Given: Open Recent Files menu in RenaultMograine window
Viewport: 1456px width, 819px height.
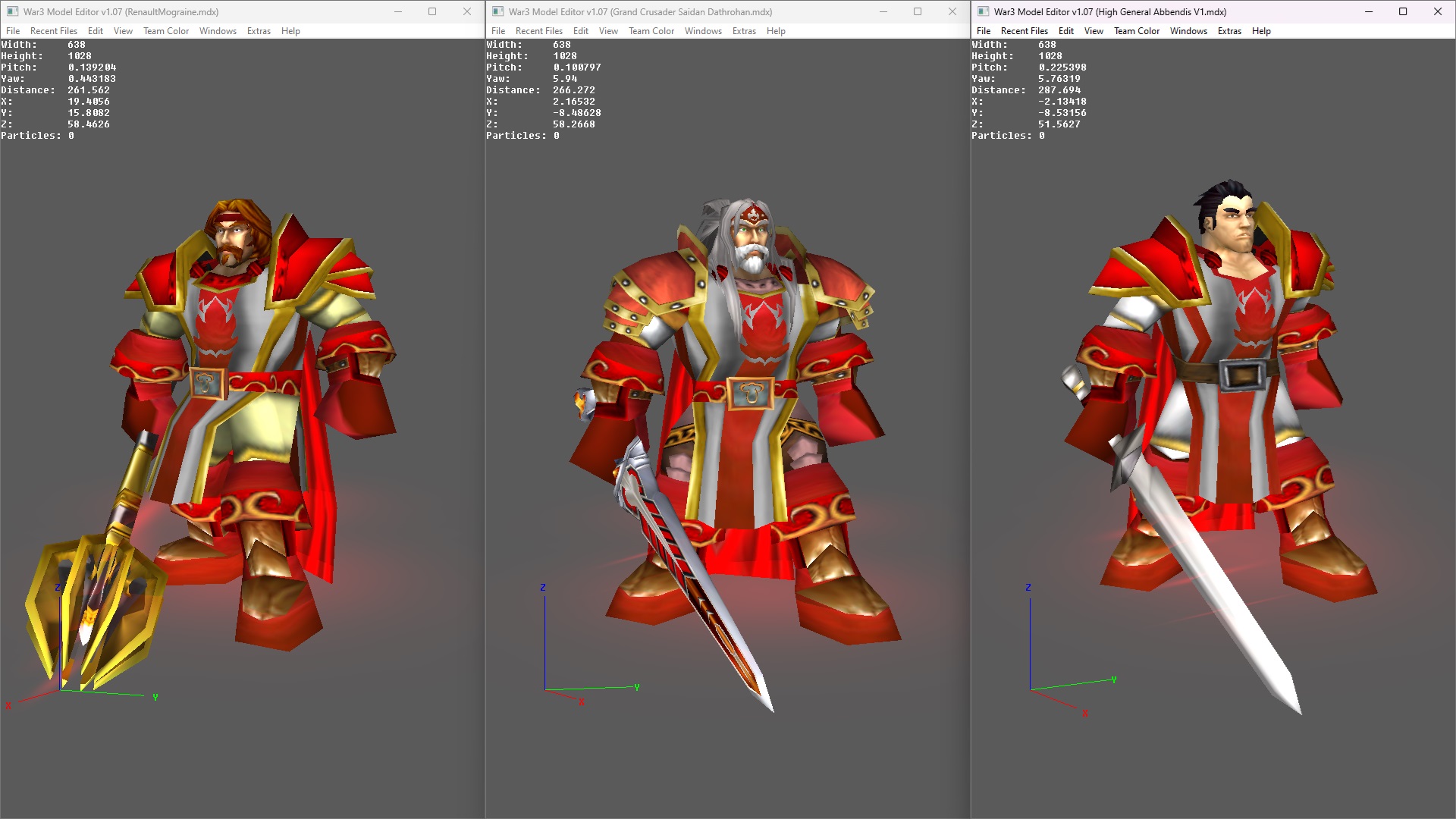Looking at the screenshot, I should [x=54, y=31].
